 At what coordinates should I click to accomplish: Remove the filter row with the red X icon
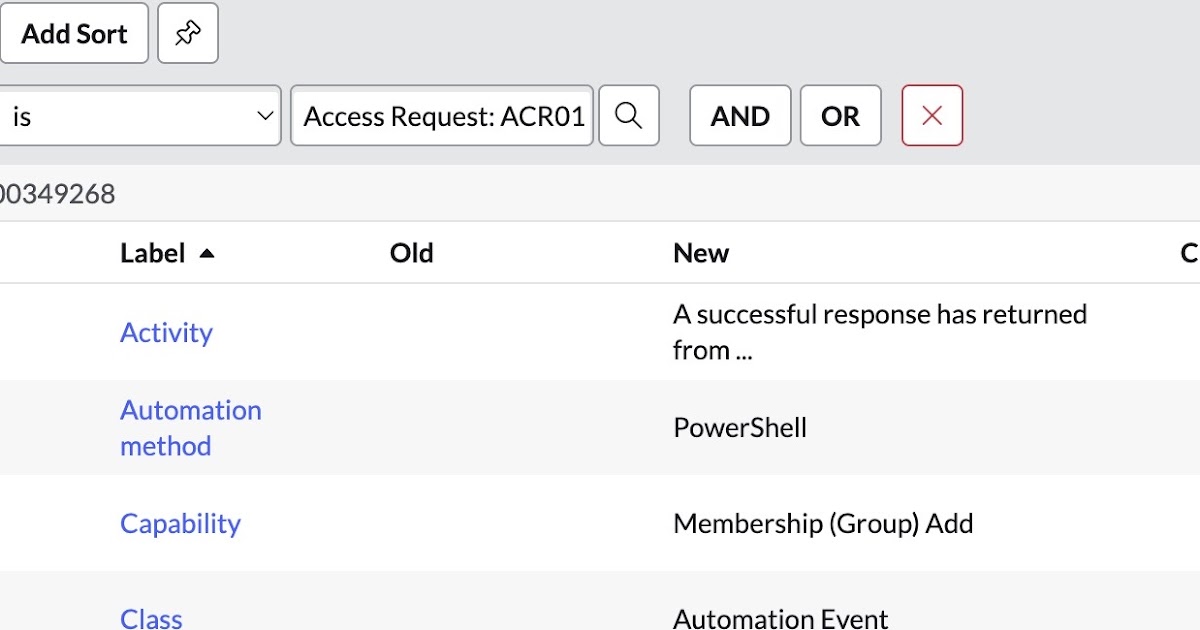coord(931,116)
